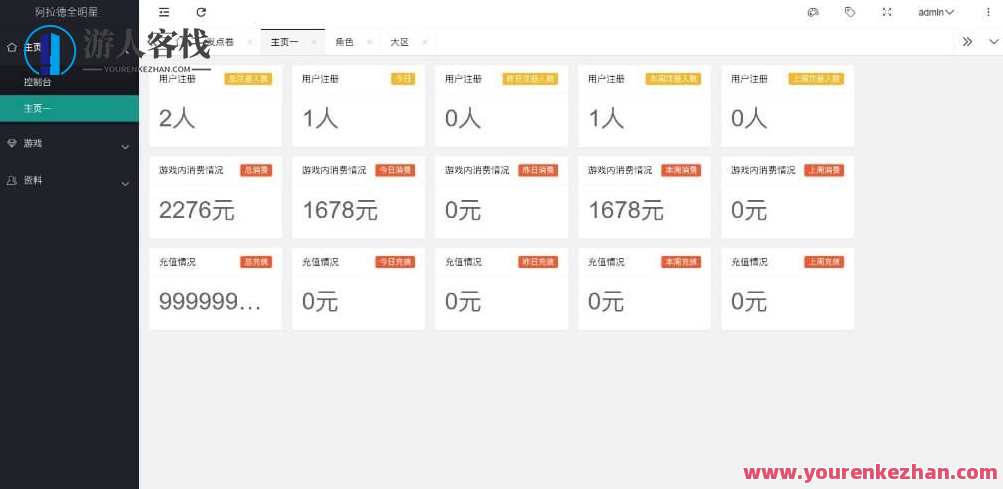Open the theme palette icon
Viewport: 1003px width, 489px height.
point(813,12)
